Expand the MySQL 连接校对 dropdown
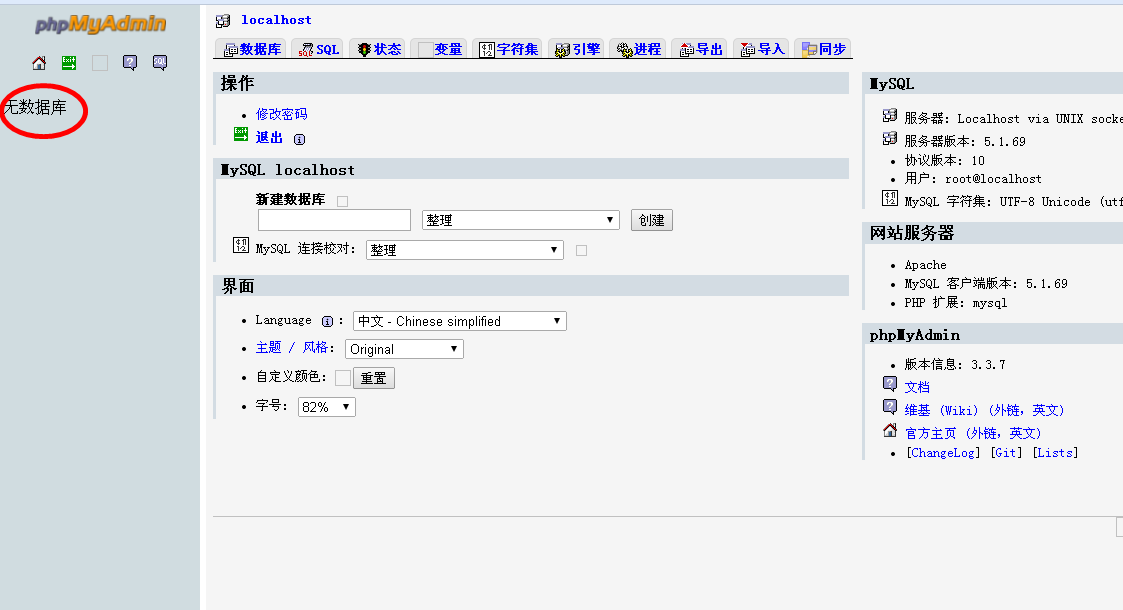 [464, 250]
